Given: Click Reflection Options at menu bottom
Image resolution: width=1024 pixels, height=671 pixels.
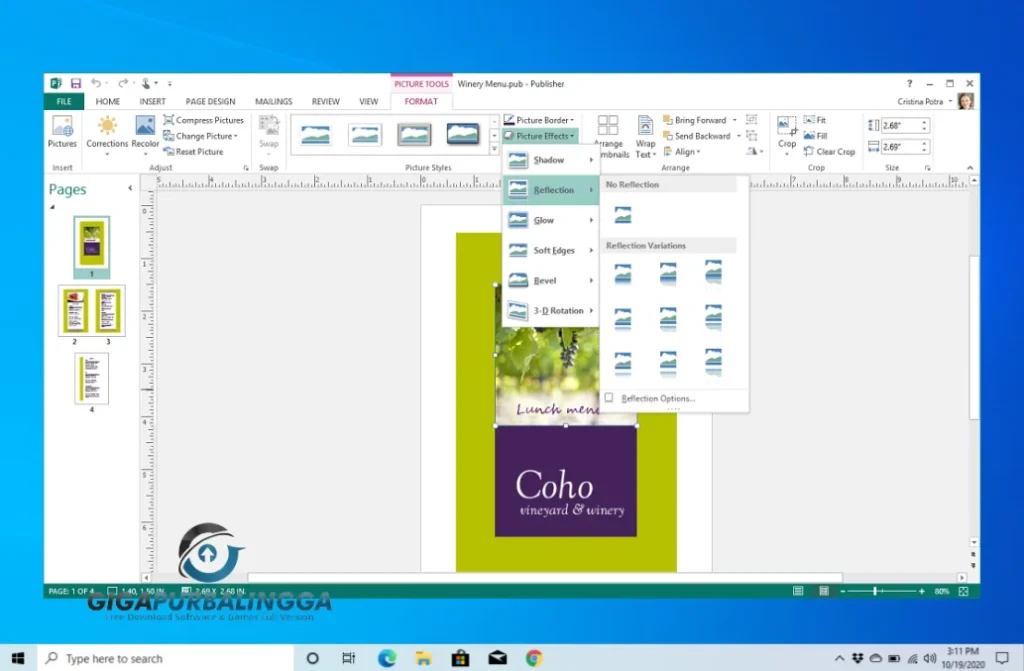Looking at the screenshot, I should (657, 397).
